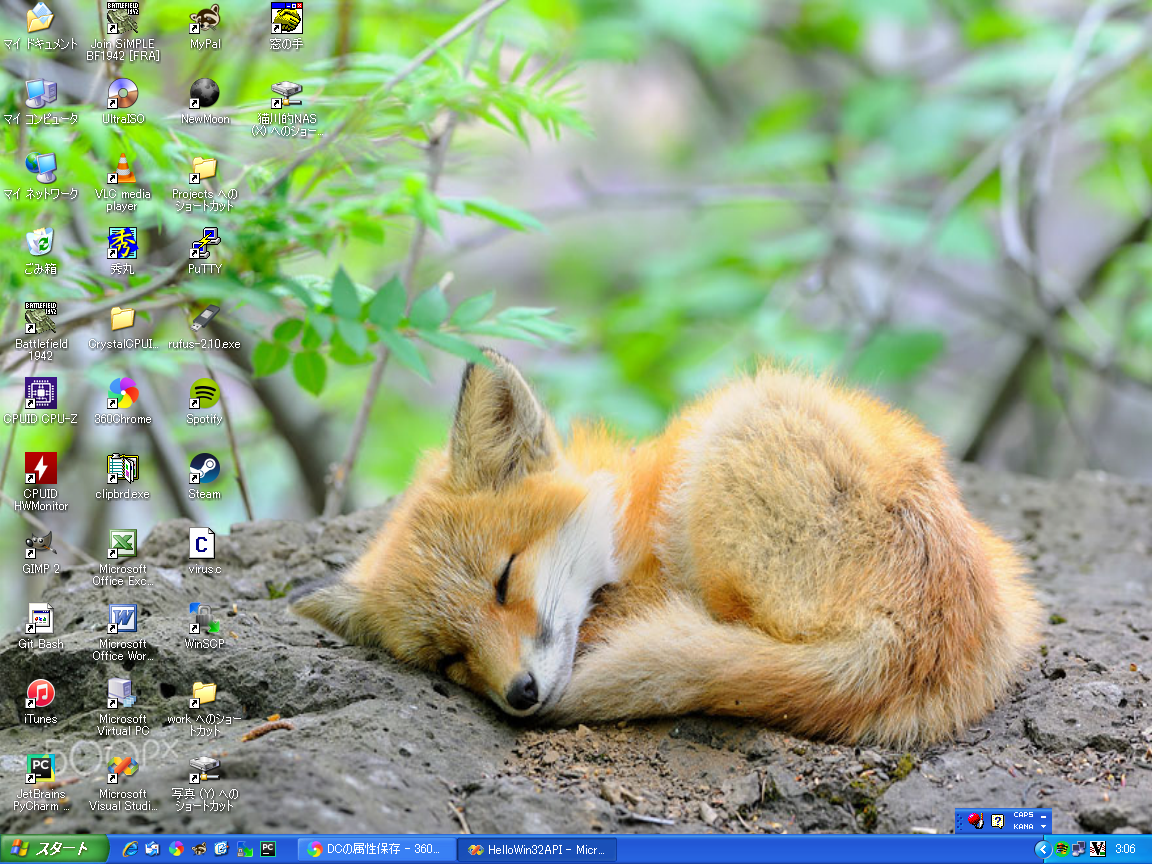Launch 360Chrome from the Quick Launch bar

(x=176, y=849)
